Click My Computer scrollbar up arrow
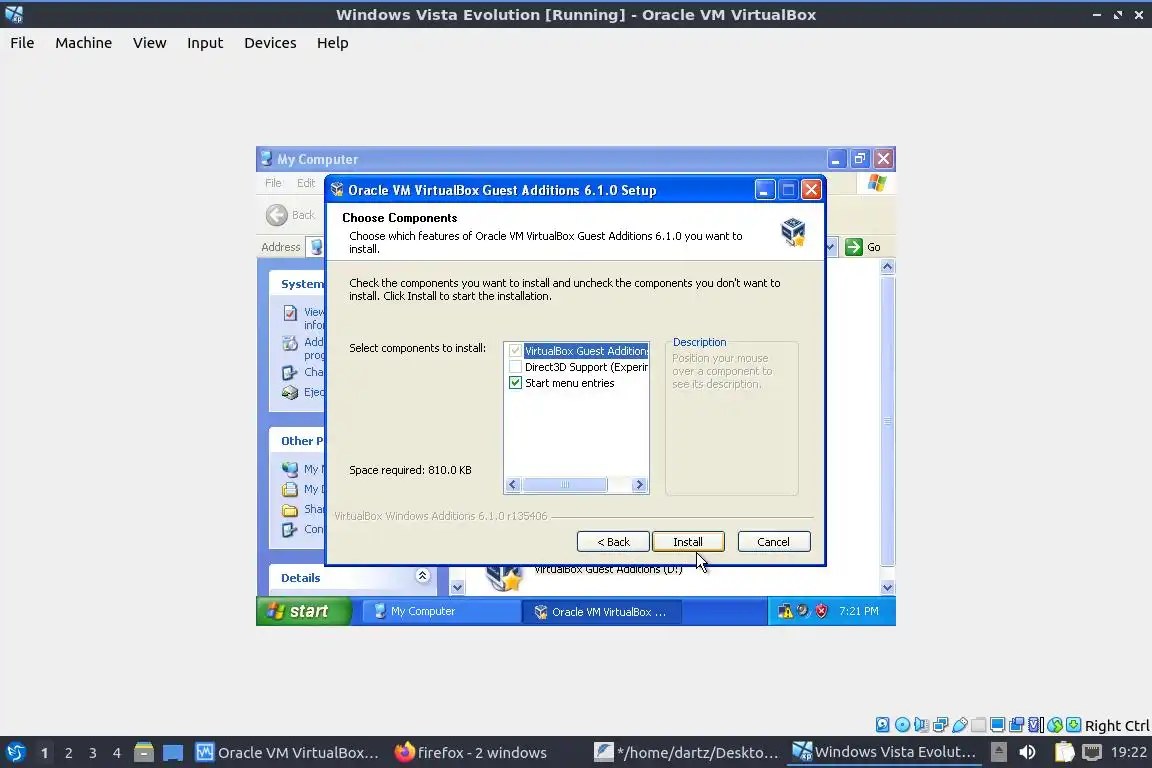The width and height of the screenshot is (1152, 768). pyautogui.click(x=888, y=267)
